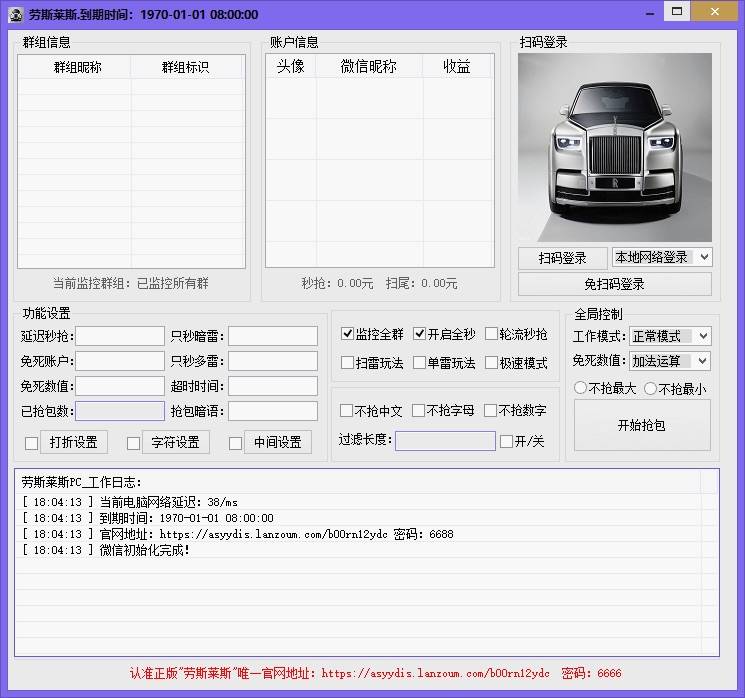Open 字符设置 settings
The width and height of the screenshot is (745, 698).
(x=175, y=442)
